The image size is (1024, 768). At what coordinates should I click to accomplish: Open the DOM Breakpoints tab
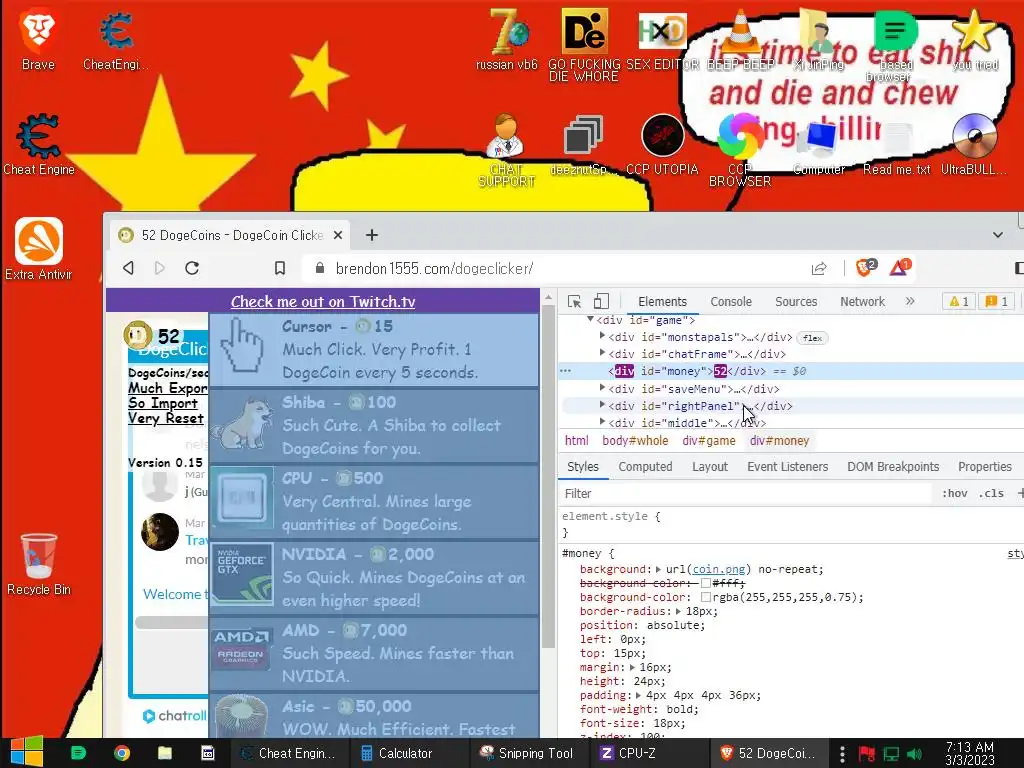(893, 467)
